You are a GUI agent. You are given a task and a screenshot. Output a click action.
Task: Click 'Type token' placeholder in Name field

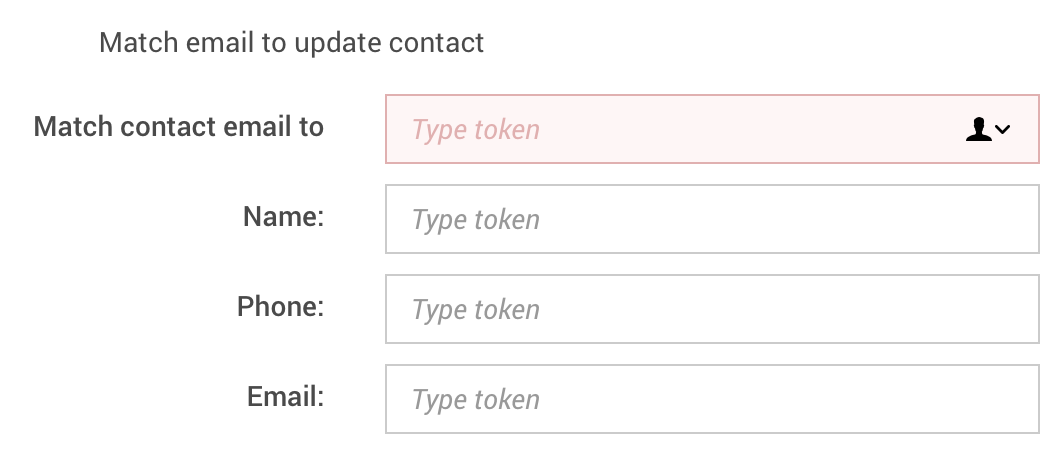tap(476, 220)
